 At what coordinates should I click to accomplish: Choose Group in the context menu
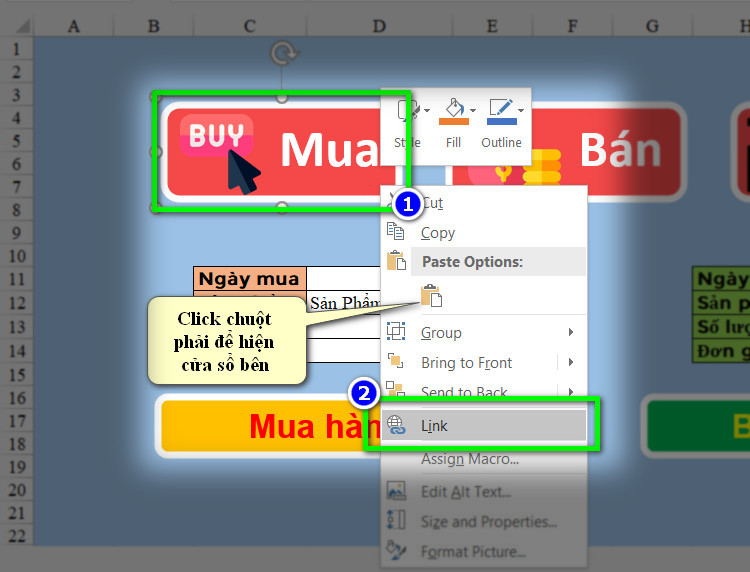point(484,332)
